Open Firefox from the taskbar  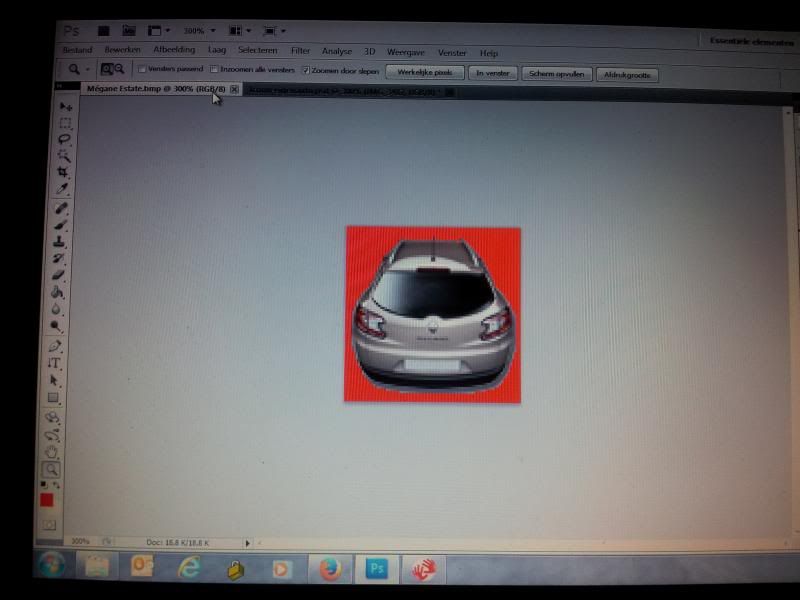coord(331,568)
